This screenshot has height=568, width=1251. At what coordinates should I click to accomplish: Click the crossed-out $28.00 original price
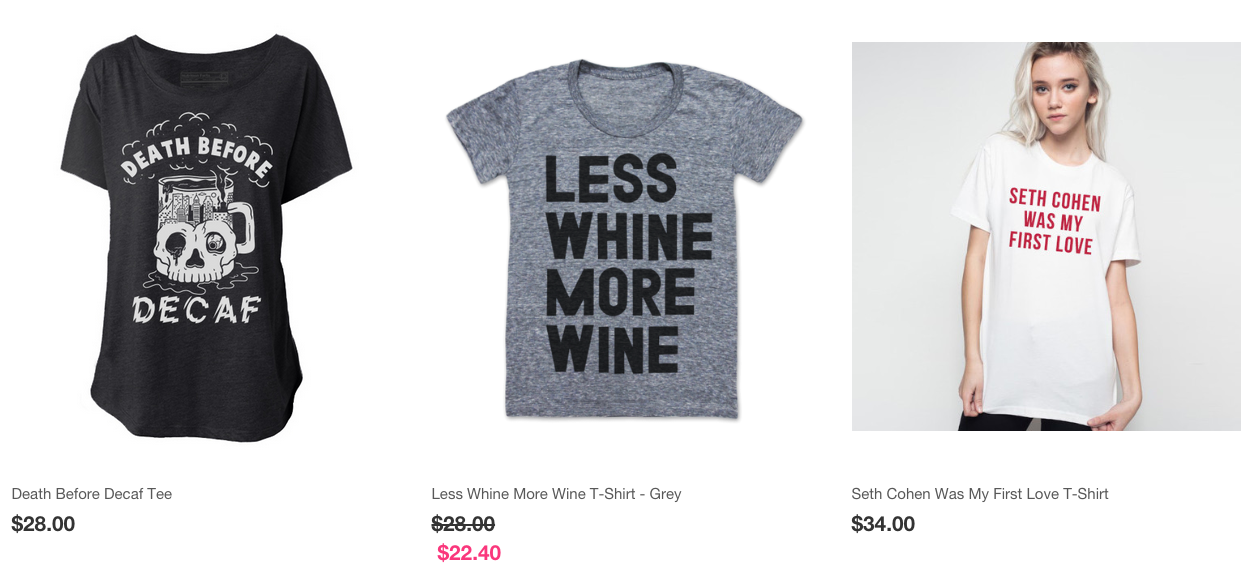point(463,524)
